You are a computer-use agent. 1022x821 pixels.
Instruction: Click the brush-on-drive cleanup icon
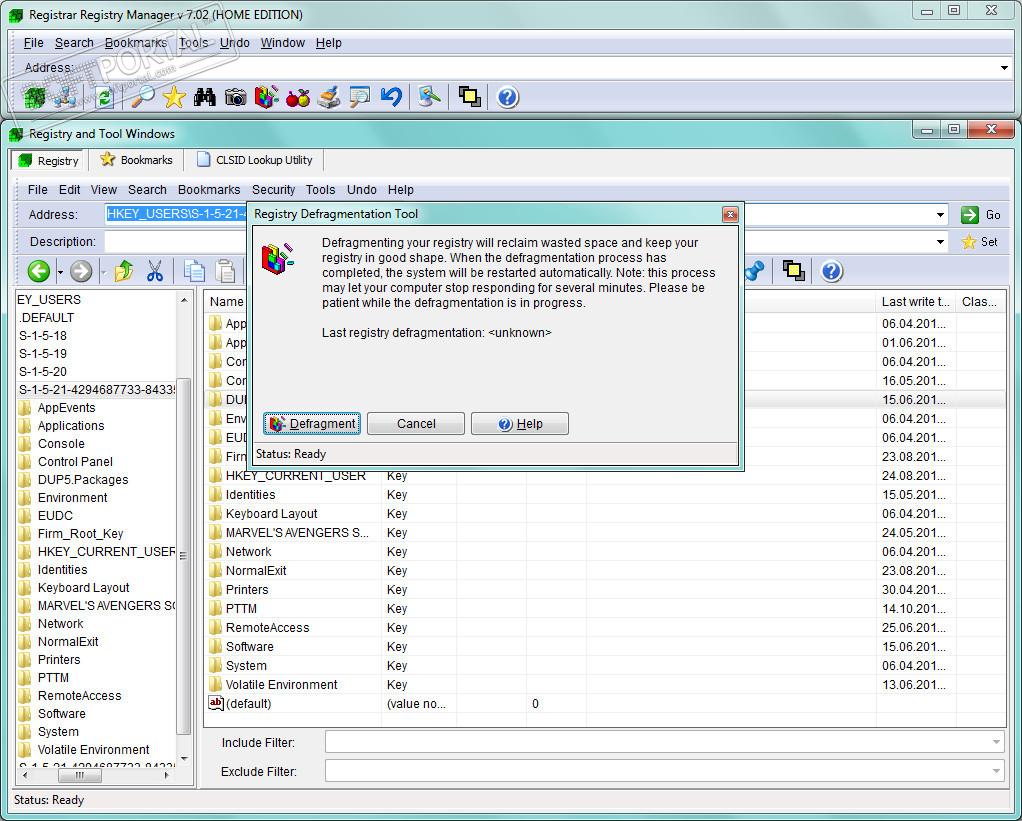click(328, 98)
